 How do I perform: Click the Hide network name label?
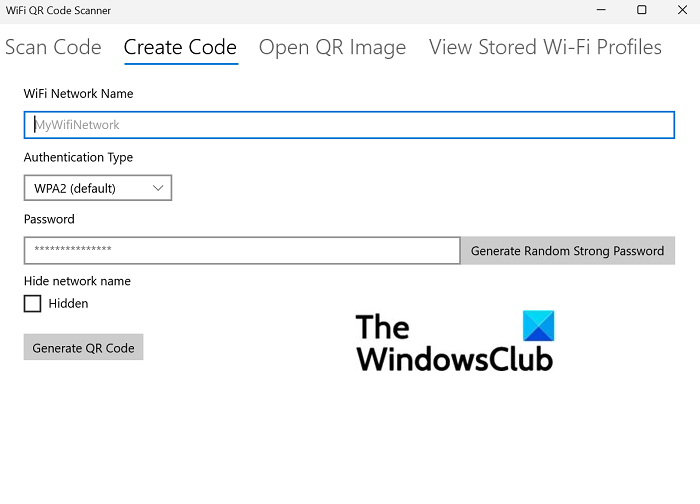tap(77, 281)
